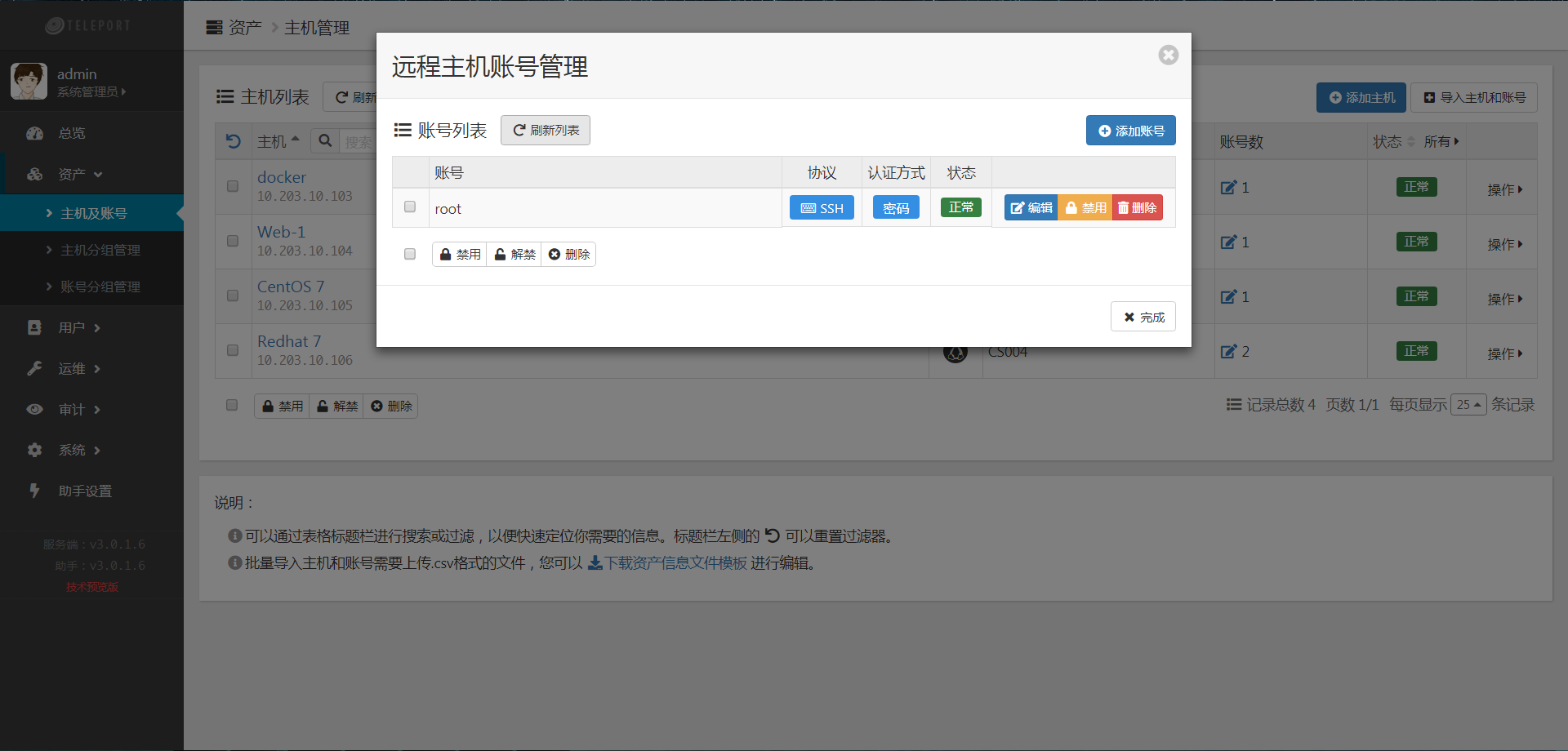The width and height of the screenshot is (1568, 751).
Task: Click the reset filter icon in host table header
Action: tap(234, 141)
